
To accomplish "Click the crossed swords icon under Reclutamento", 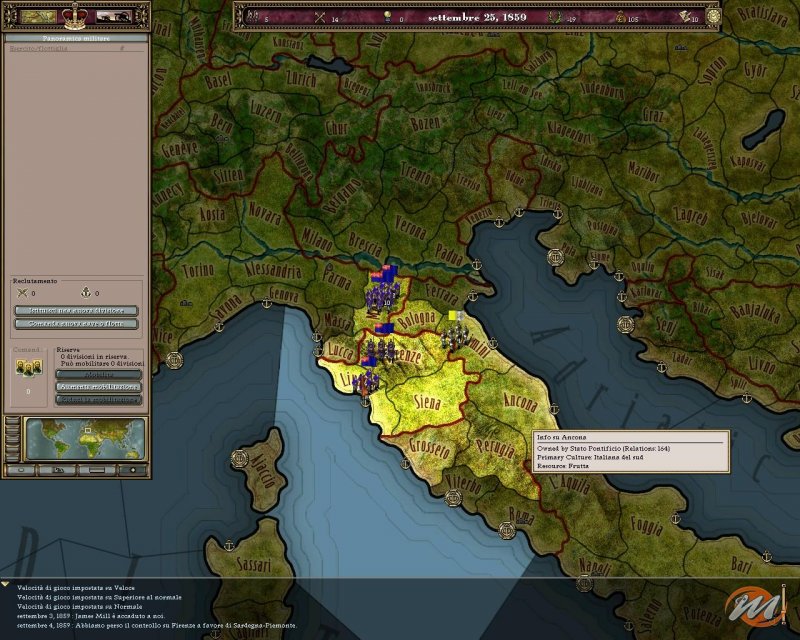I will pos(22,293).
